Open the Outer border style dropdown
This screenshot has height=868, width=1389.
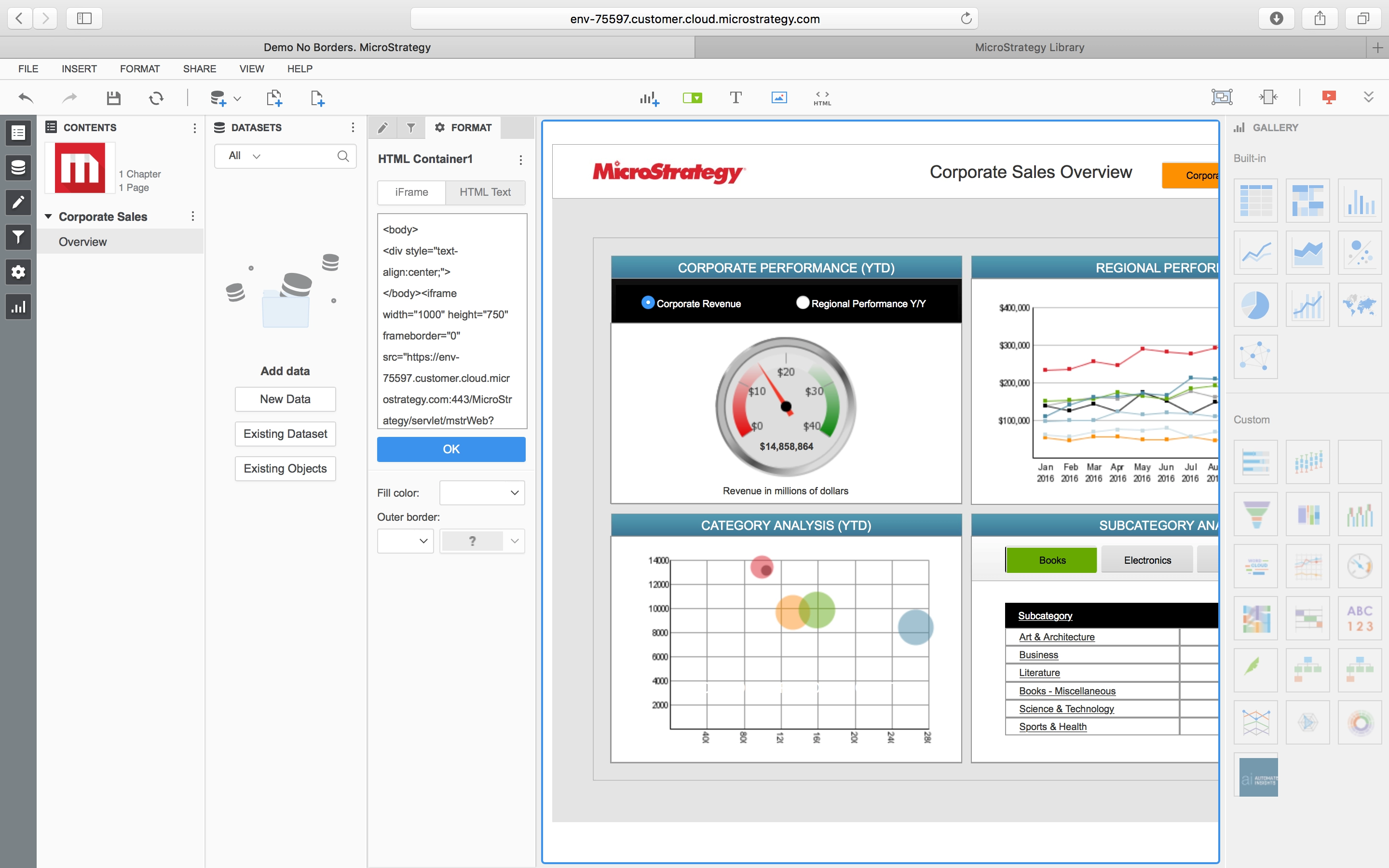point(405,541)
